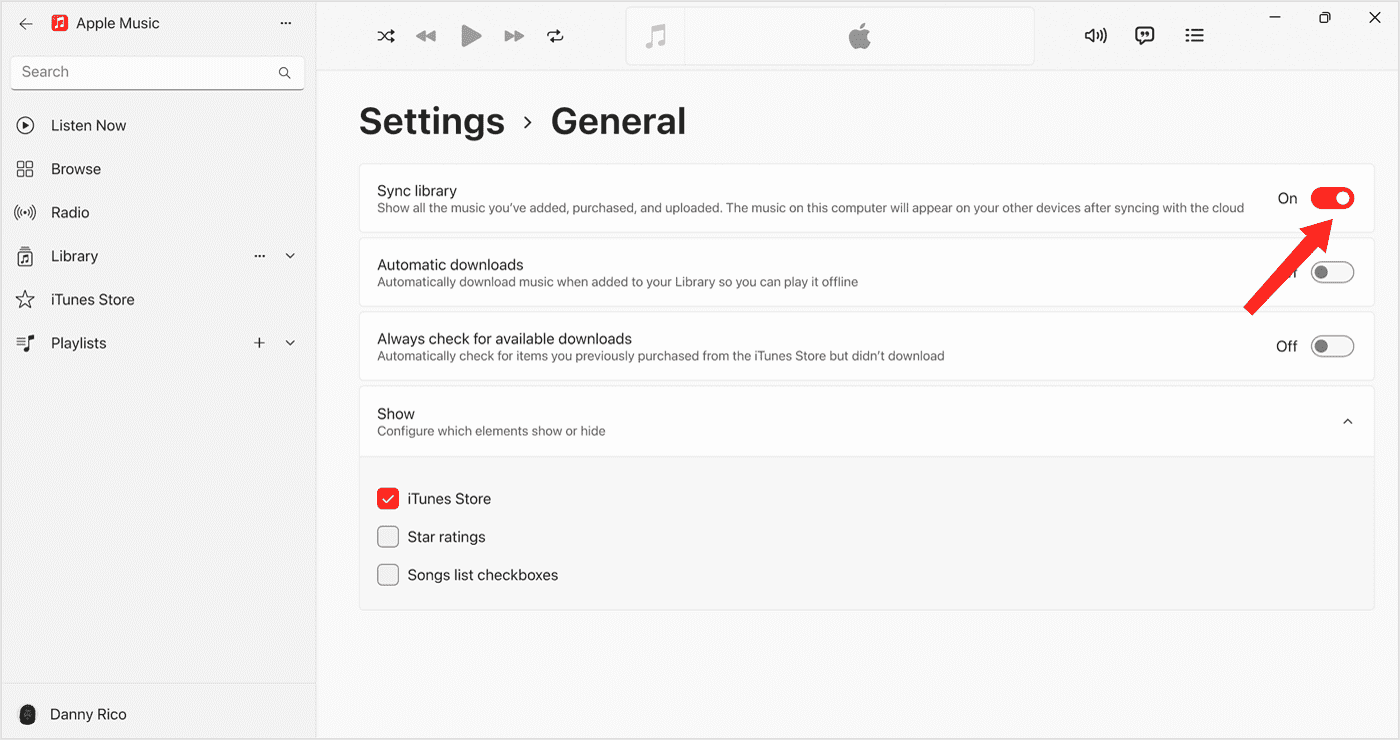Start playback with the play button
Viewport: 1400px width, 740px height.
(x=471, y=36)
